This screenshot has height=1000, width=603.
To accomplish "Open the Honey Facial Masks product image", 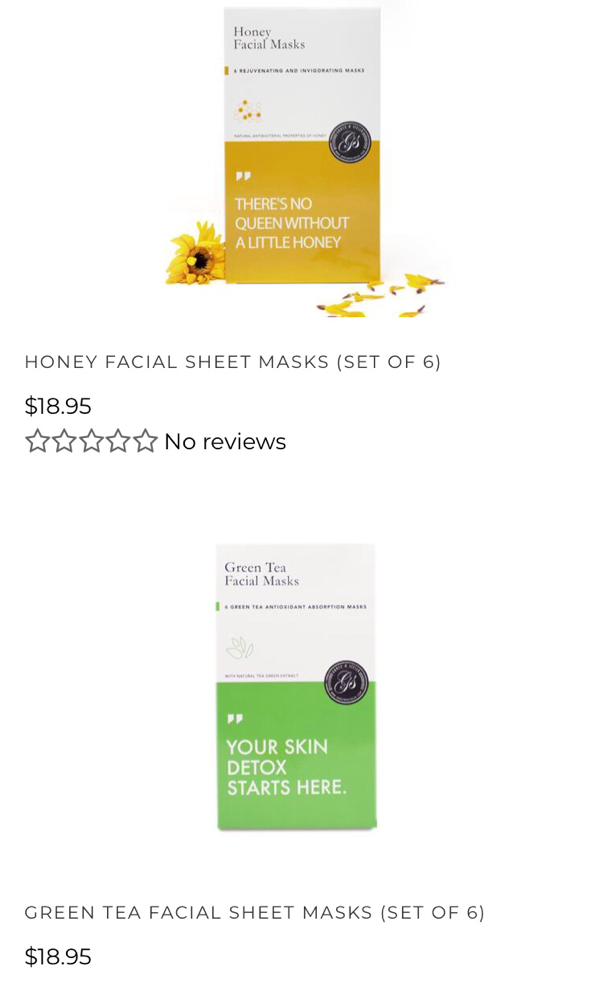I will point(301,159).
